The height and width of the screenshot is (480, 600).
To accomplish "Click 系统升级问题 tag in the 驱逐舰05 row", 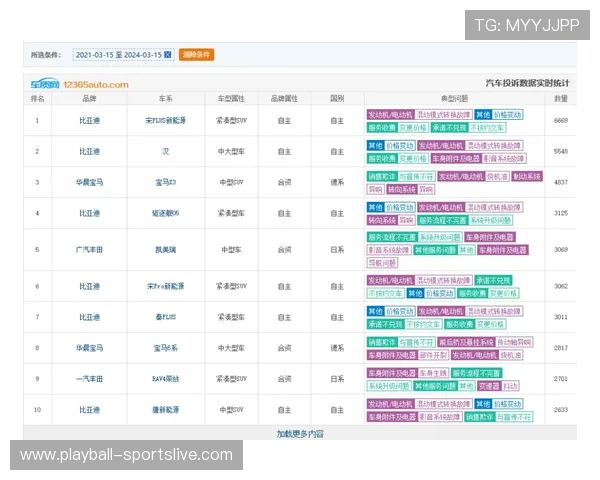I will point(491,220).
